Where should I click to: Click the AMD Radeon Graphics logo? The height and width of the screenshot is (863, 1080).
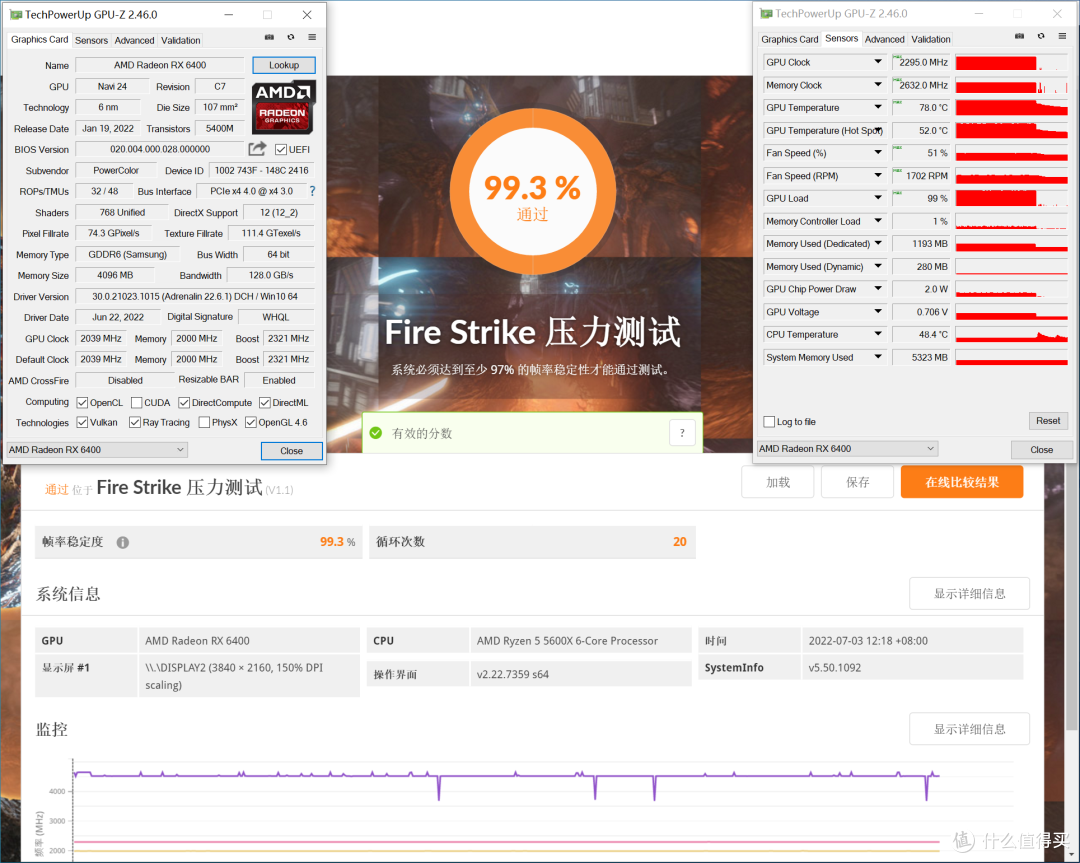pyautogui.click(x=284, y=106)
